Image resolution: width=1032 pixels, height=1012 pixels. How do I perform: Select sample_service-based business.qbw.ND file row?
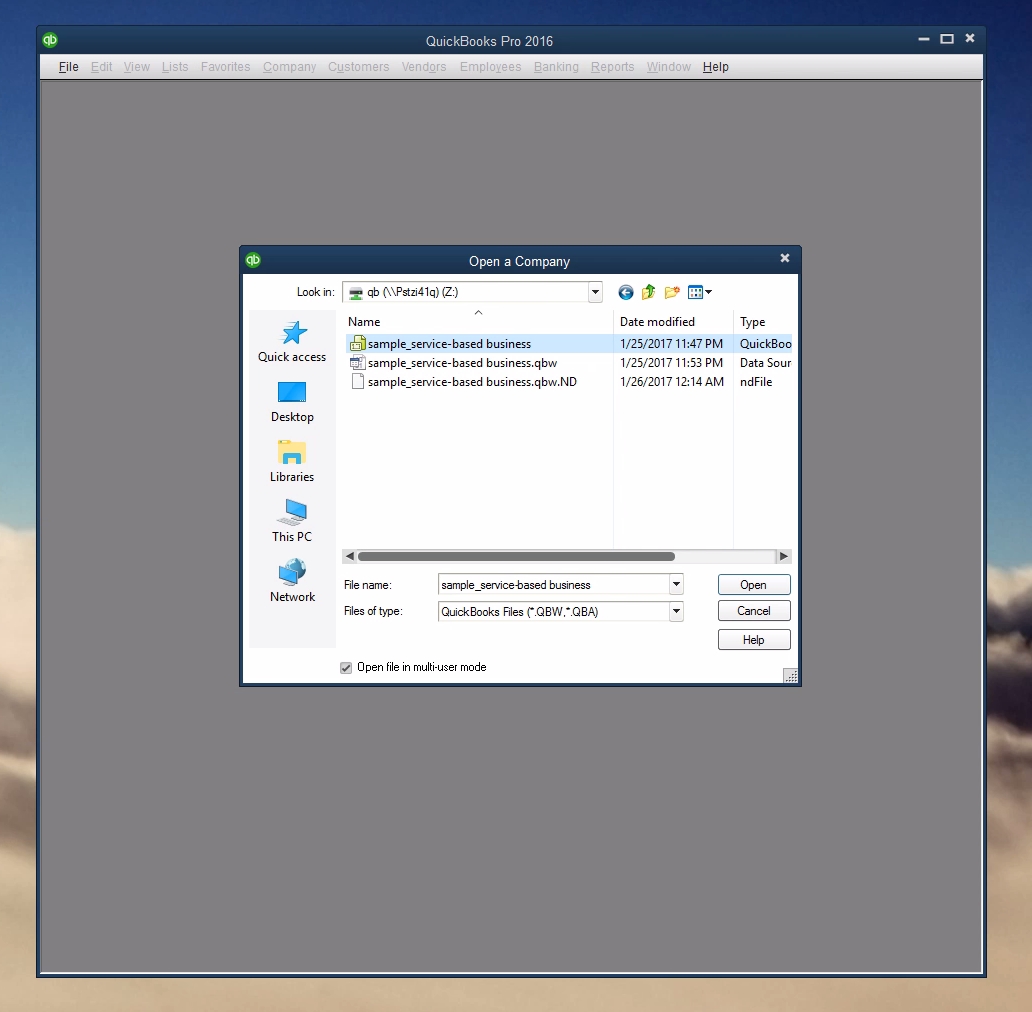569,382
